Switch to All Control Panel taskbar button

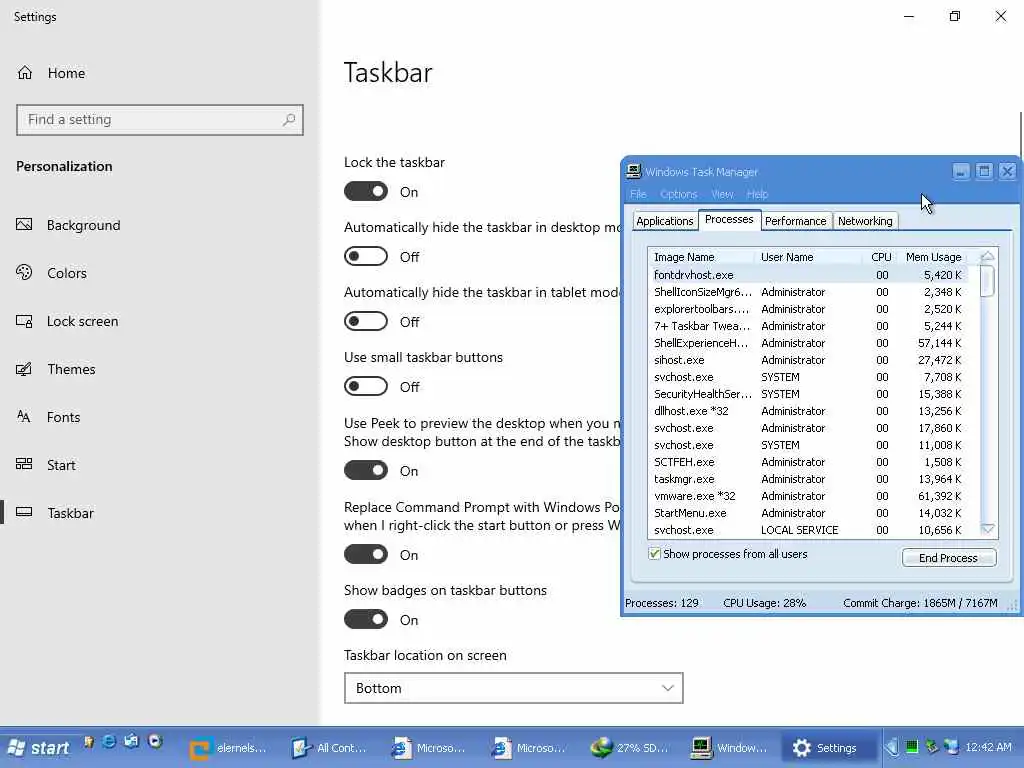pos(330,748)
